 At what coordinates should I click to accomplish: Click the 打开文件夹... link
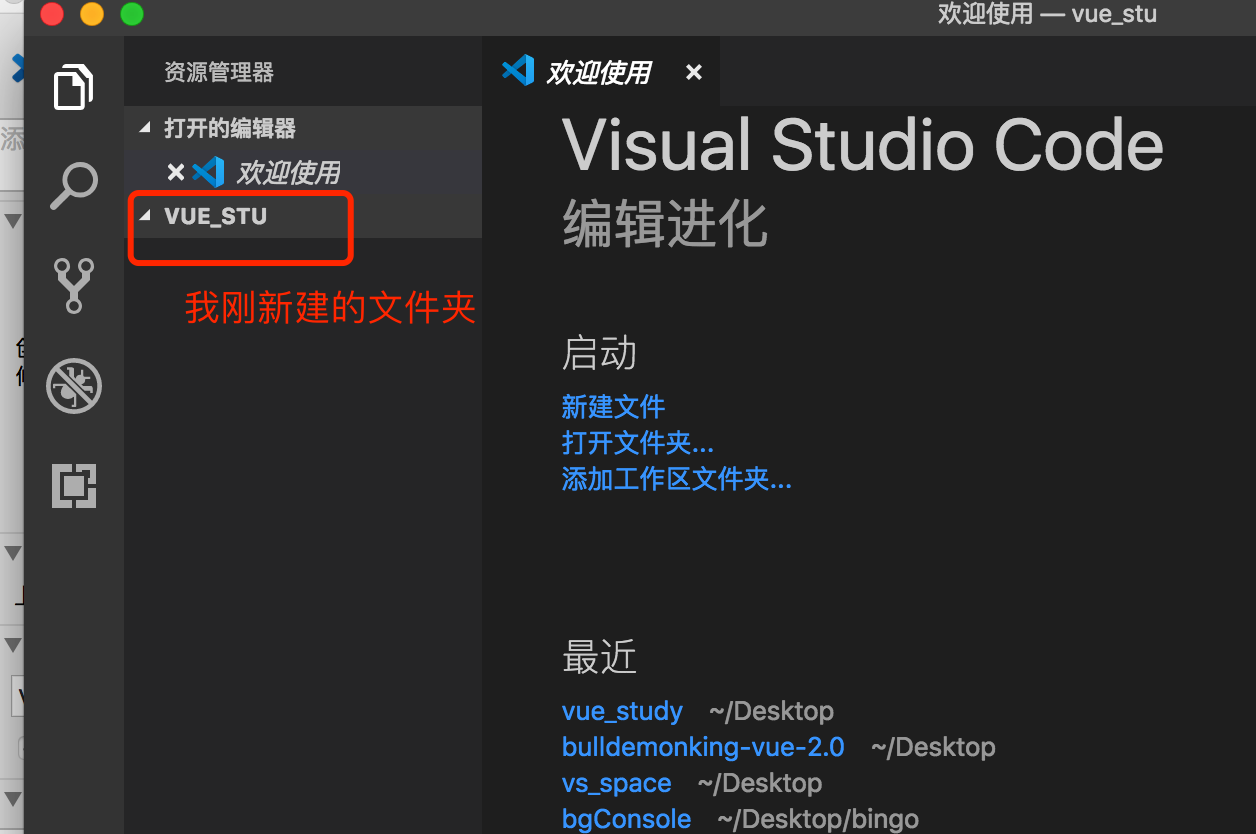638,443
